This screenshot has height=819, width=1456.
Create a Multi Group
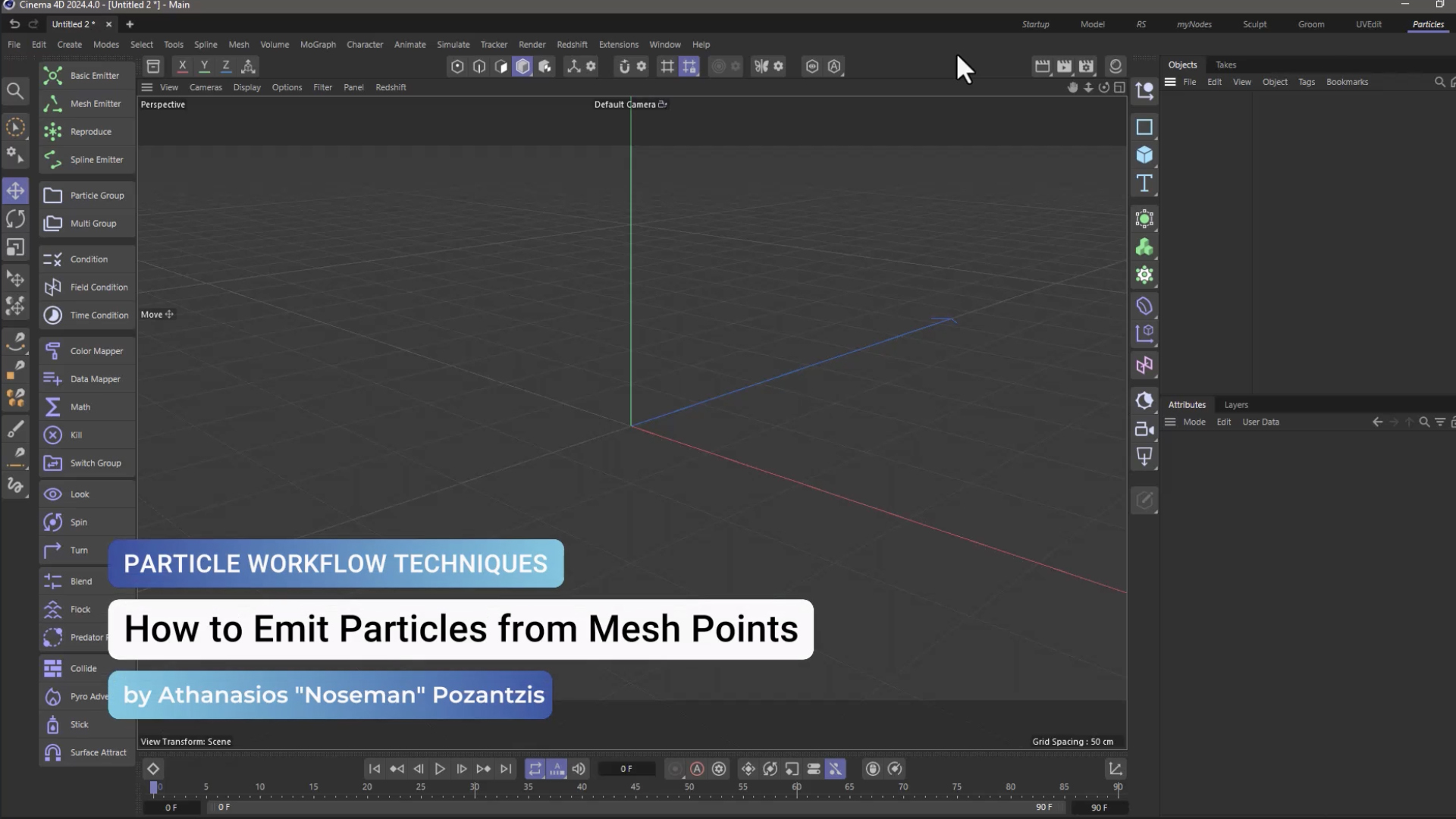pyautogui.click(x=87, y=224)
